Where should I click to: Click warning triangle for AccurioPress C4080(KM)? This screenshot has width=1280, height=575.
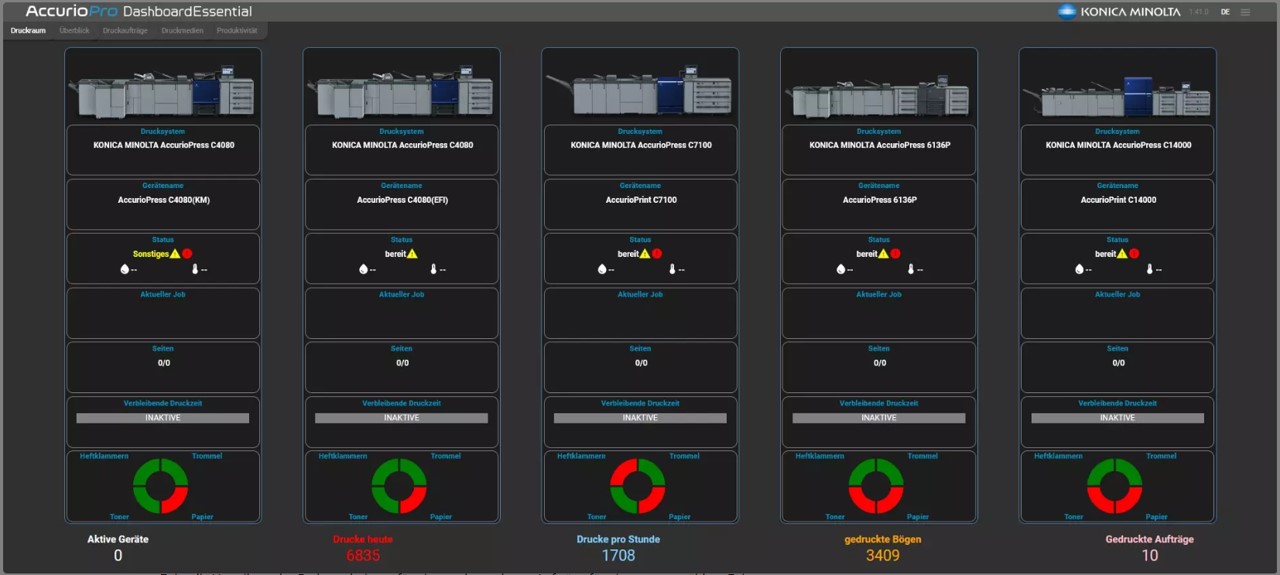click(x=174, y=254)
